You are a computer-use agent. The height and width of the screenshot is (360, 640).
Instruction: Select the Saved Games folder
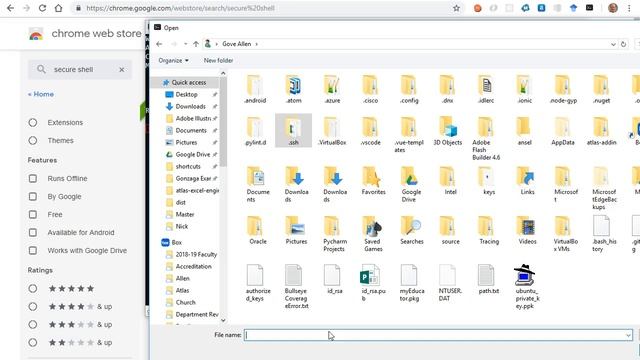click(x=373, y=233)
